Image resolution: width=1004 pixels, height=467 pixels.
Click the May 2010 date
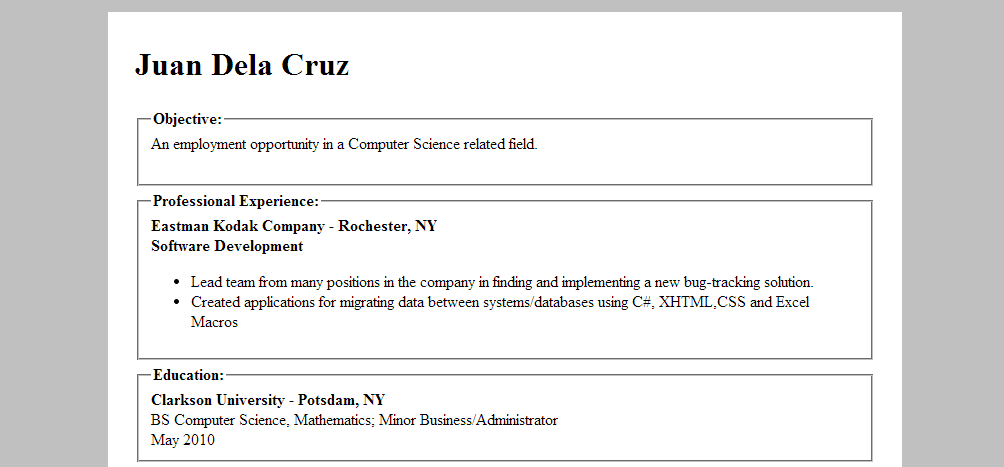point(182,440)
